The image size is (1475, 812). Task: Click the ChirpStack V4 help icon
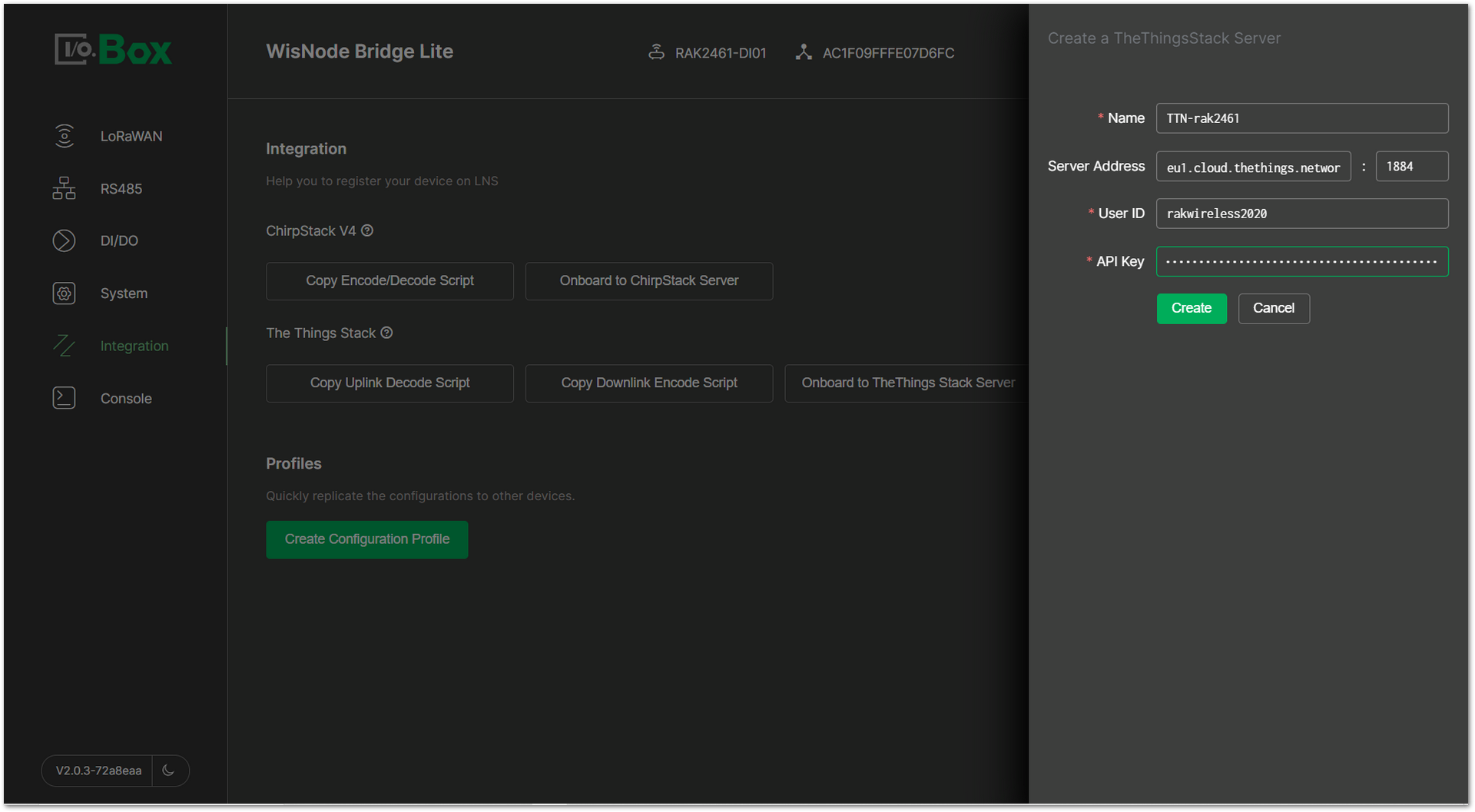[367, 230]
